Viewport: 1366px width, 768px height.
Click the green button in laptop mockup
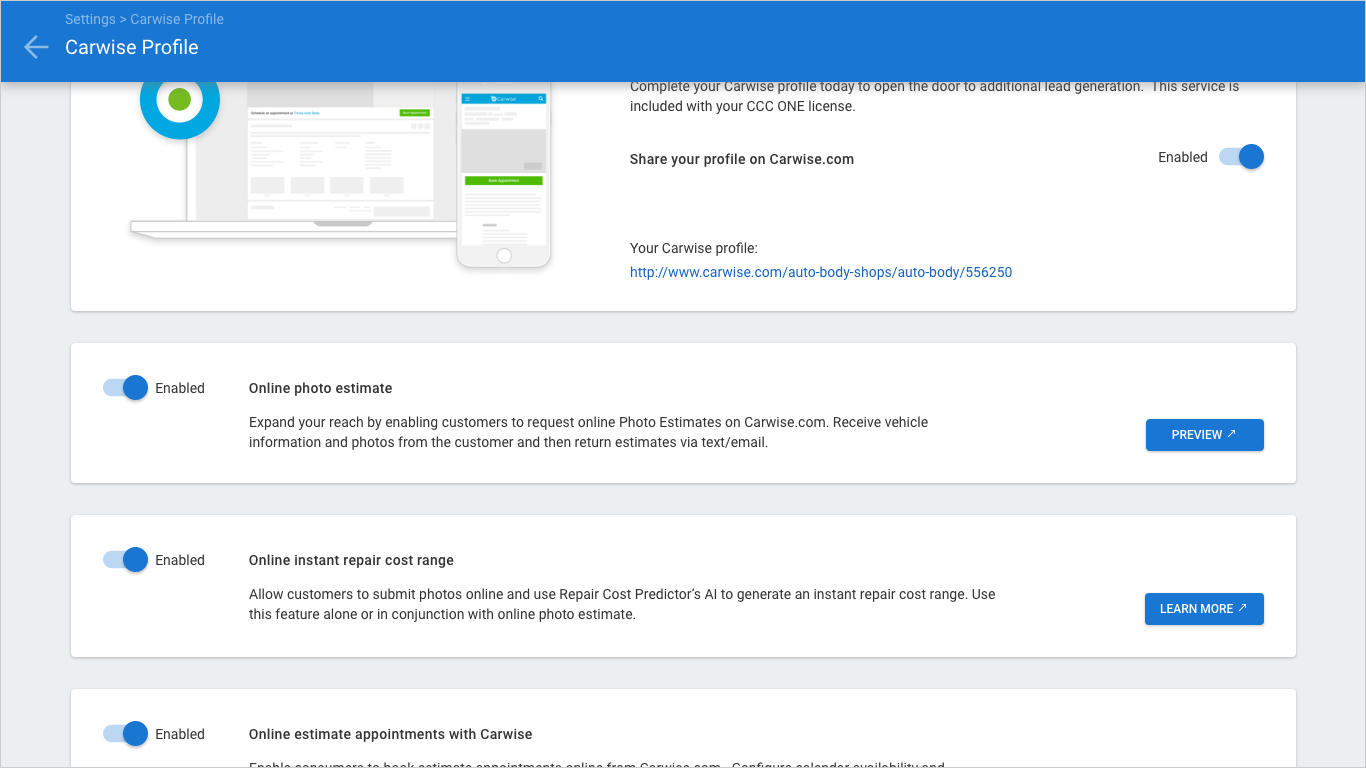(414, 113)
